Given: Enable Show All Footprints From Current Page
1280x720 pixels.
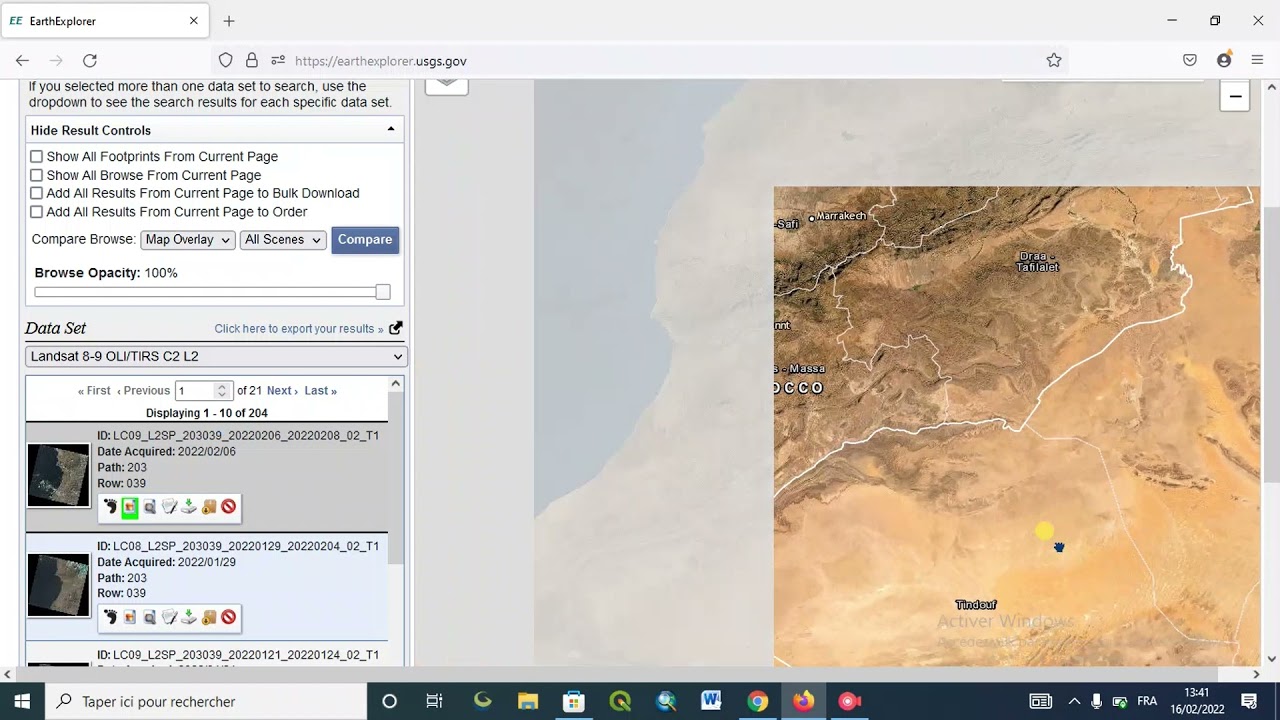Looking at the screenshot, I should (36, 157).
